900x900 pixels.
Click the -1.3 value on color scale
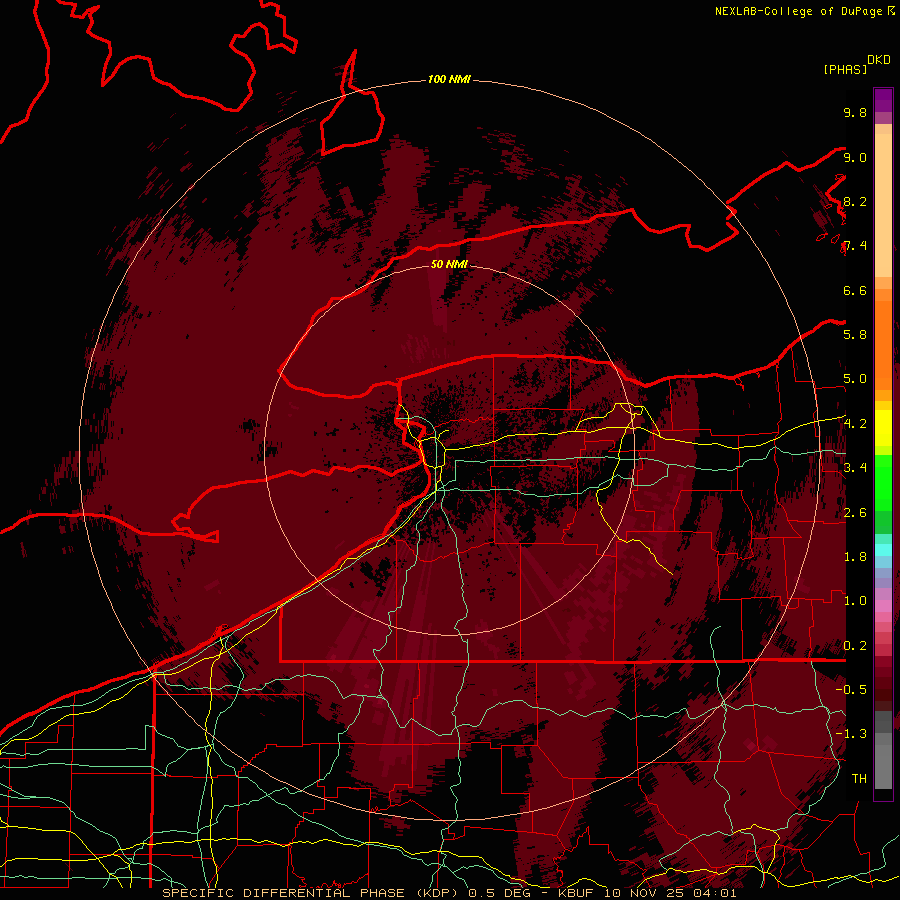[851, 734]
